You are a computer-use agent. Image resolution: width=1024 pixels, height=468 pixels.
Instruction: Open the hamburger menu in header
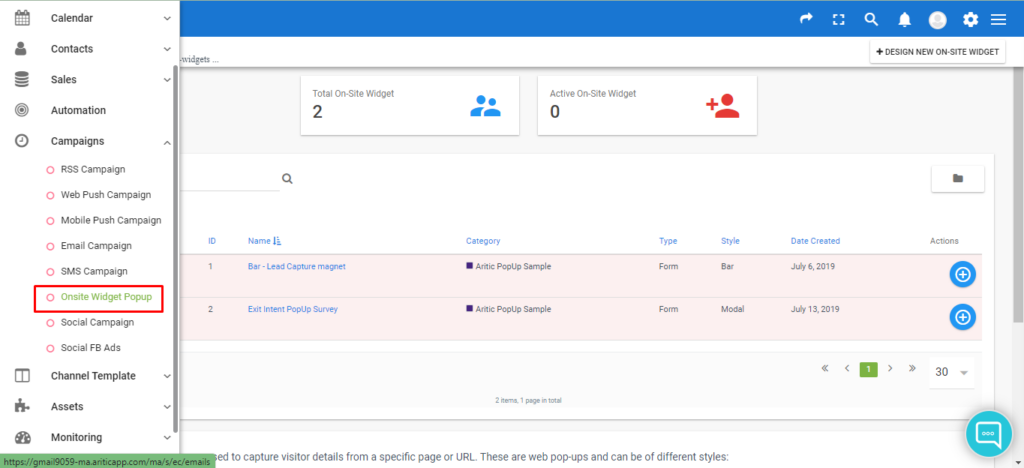tap(998, 20)
